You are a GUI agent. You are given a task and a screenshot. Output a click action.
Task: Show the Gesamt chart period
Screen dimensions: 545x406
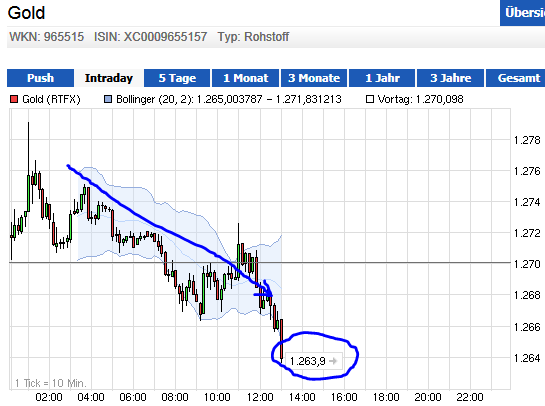click(x=515, y=78)
